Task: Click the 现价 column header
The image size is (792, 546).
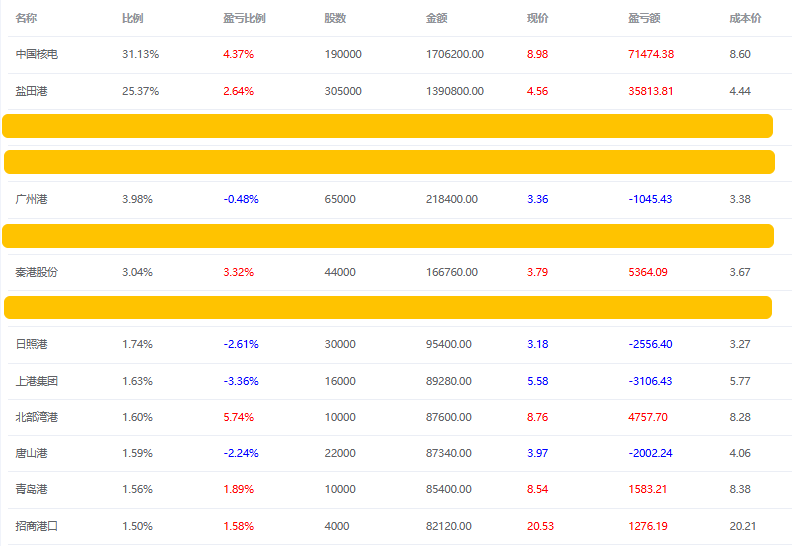Action: coord(538,18)
